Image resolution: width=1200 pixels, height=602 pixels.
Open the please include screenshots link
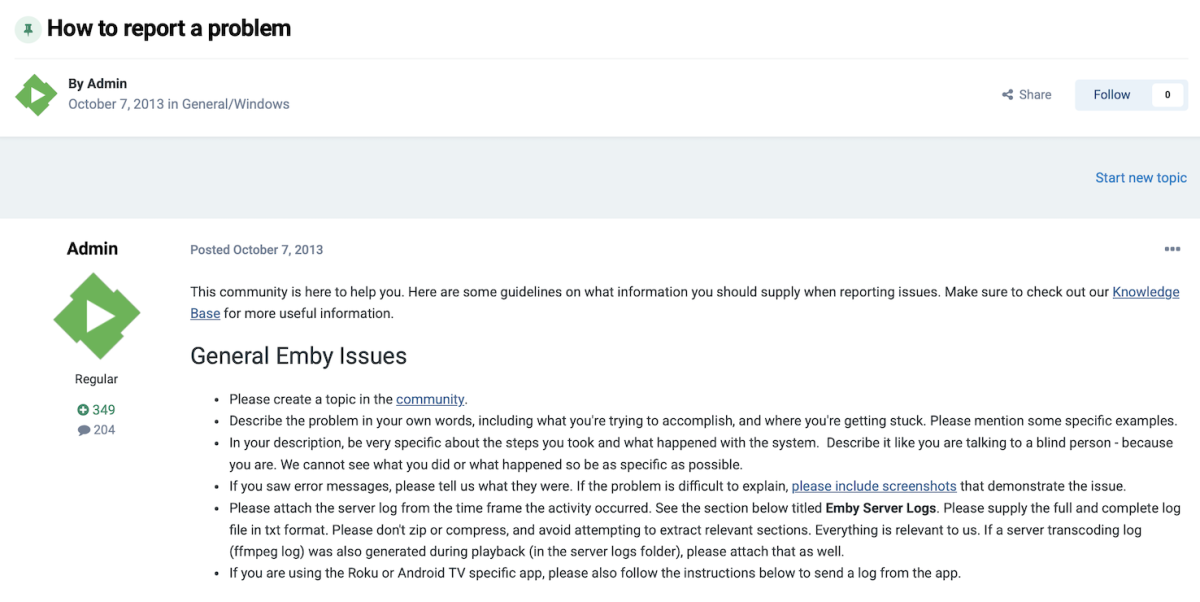pyautogui.click(x=874, y=486)
